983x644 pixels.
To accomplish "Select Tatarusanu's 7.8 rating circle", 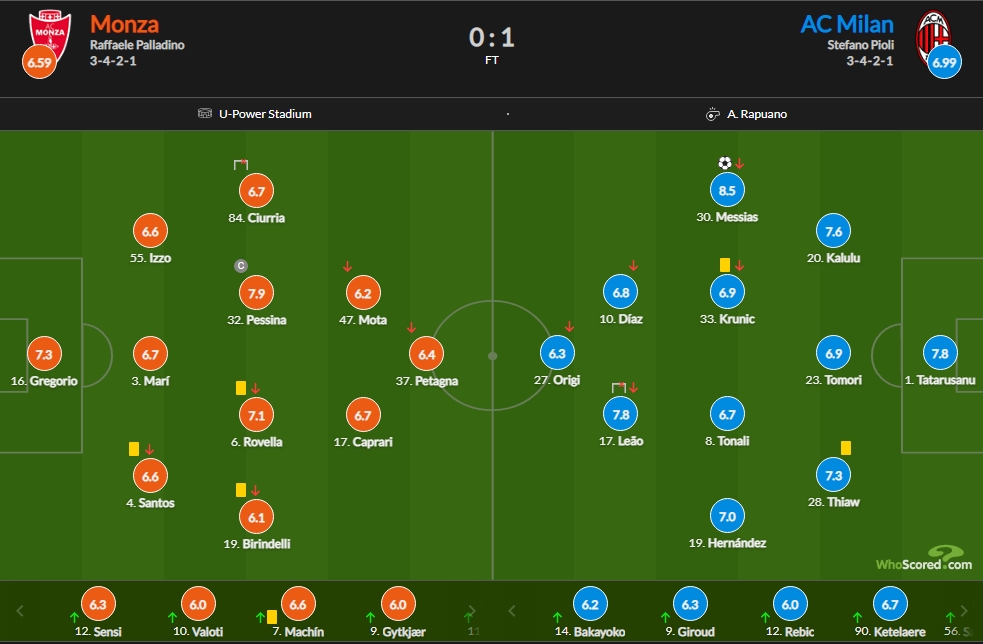I will tap(940, 354).
